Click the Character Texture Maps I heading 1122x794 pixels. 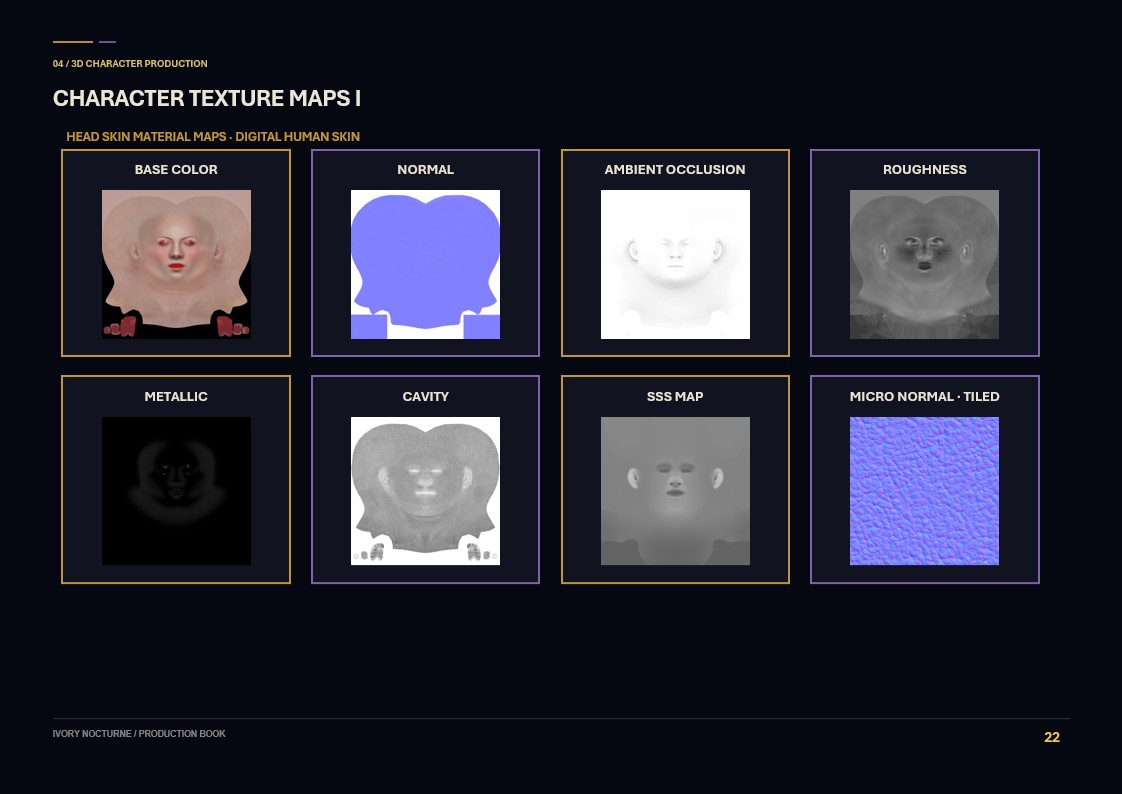207,98
